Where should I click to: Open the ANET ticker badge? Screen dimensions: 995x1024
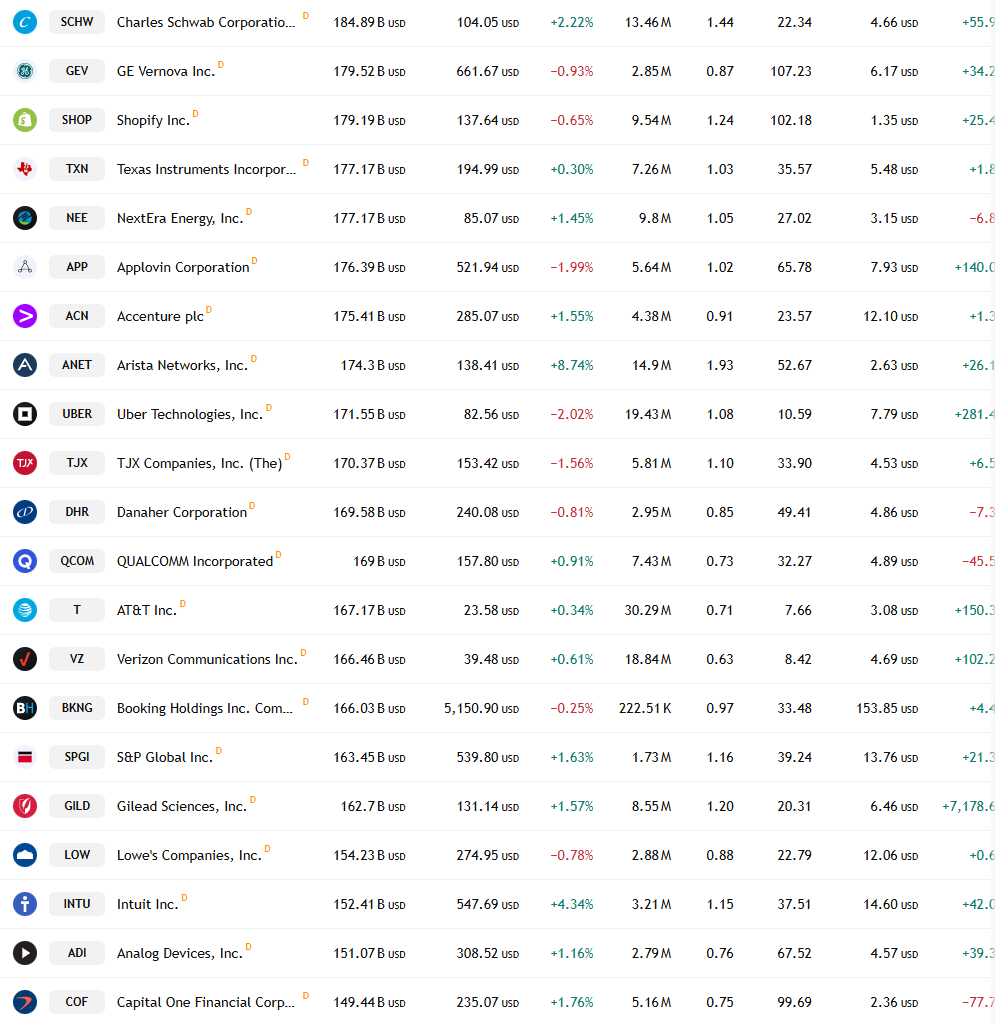(x=77, y=365)
